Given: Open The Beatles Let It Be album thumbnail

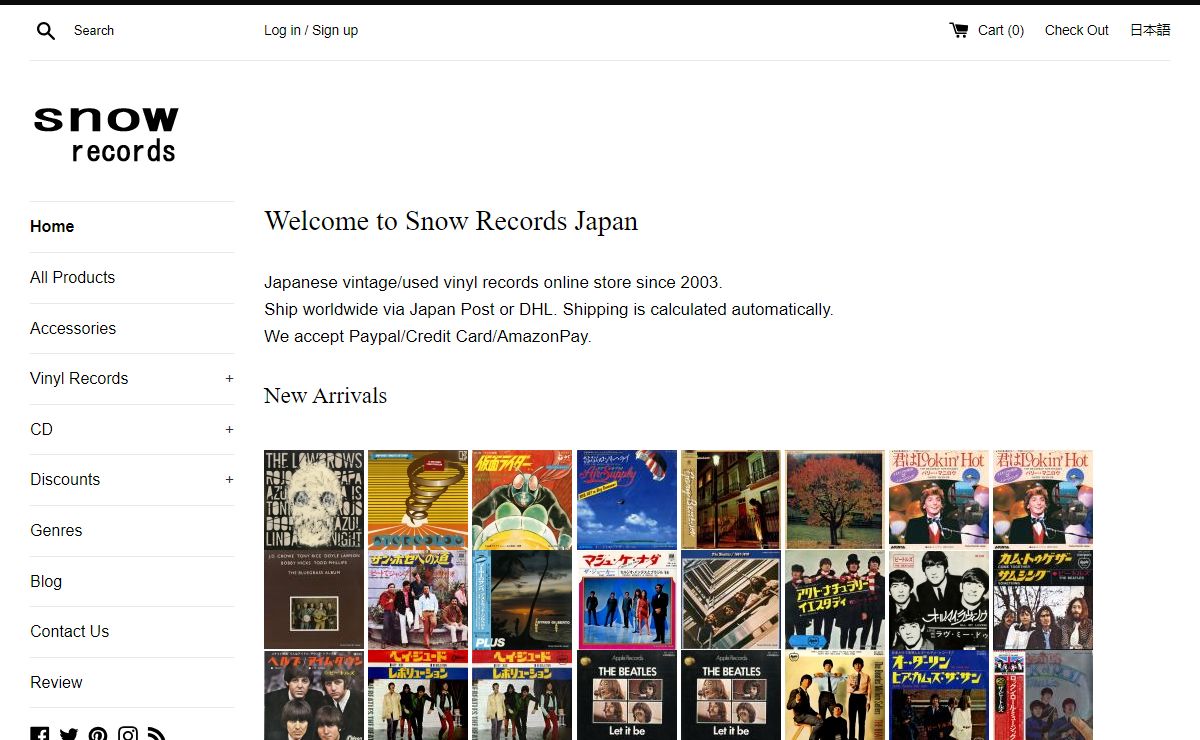Looking at the screenshot, I should (626, 695).
